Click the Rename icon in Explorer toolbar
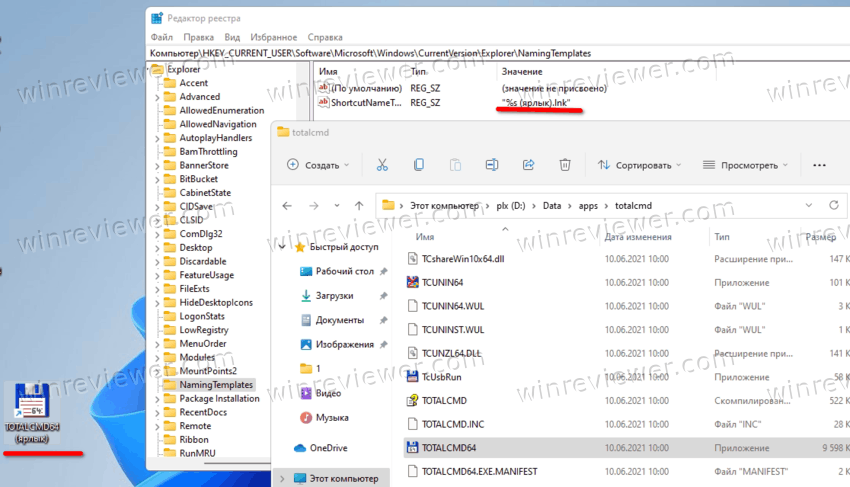850x487 pixels. pos(491,165)
